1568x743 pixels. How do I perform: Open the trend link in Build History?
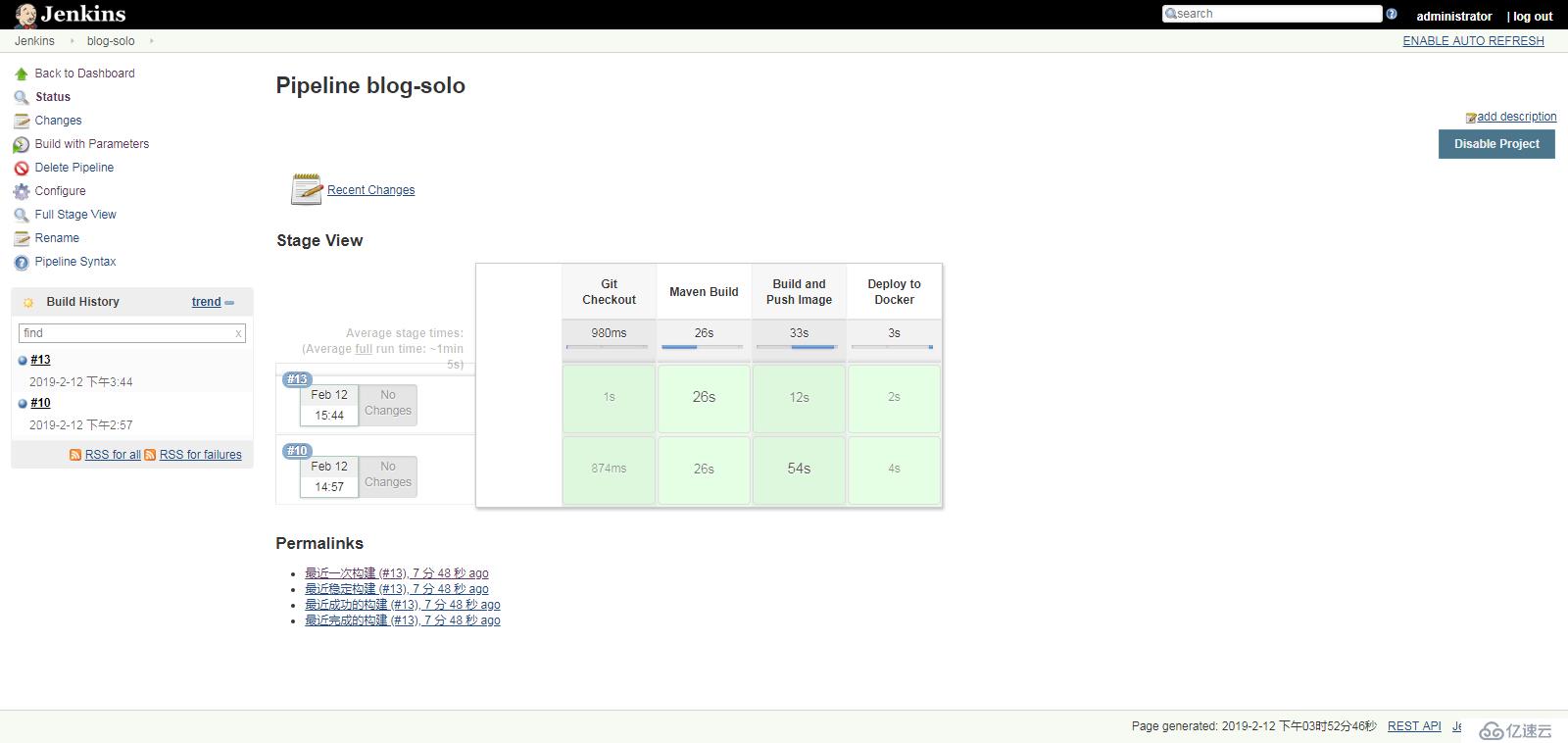(206, 302)
